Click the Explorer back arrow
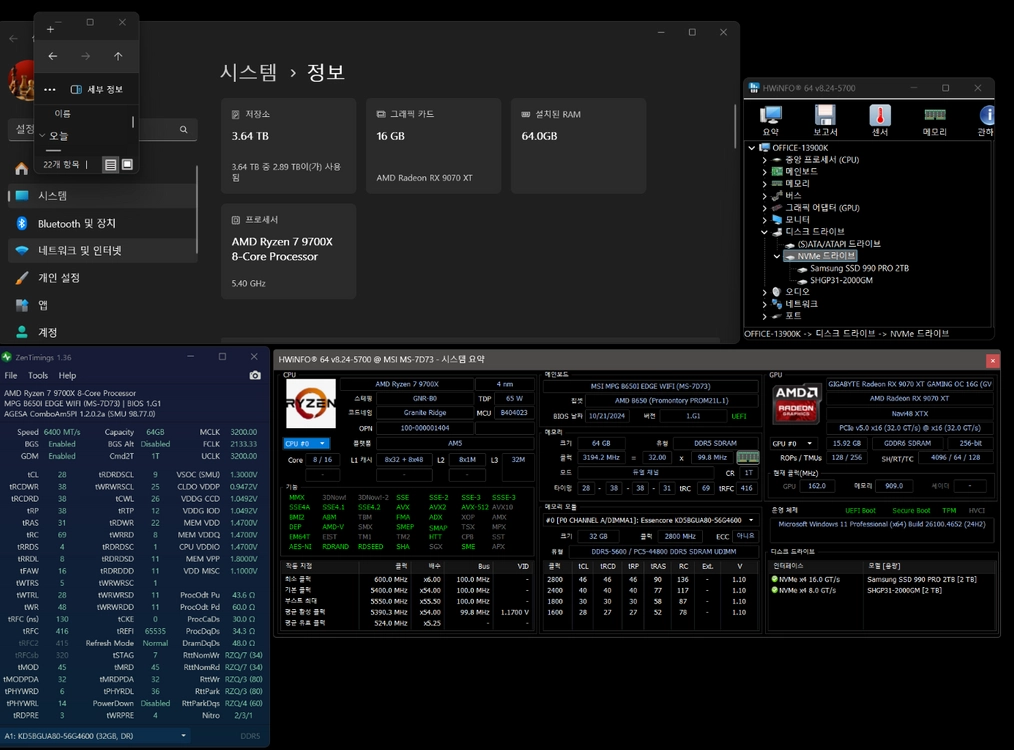 tap(52, 56)
